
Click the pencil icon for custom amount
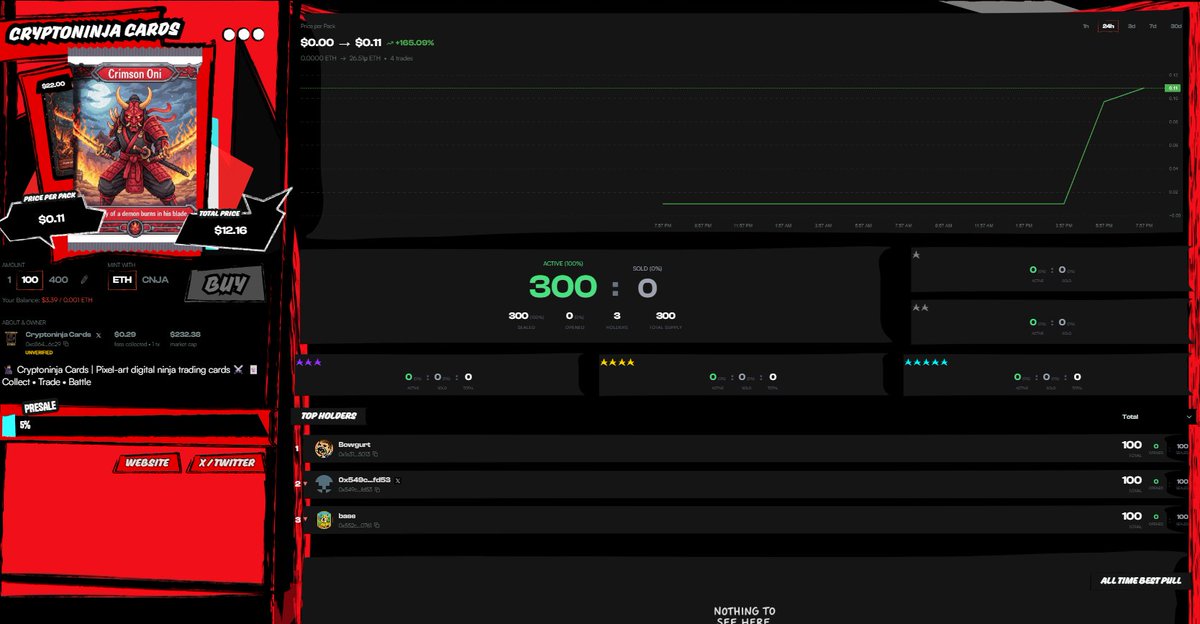tap(85, 280)
